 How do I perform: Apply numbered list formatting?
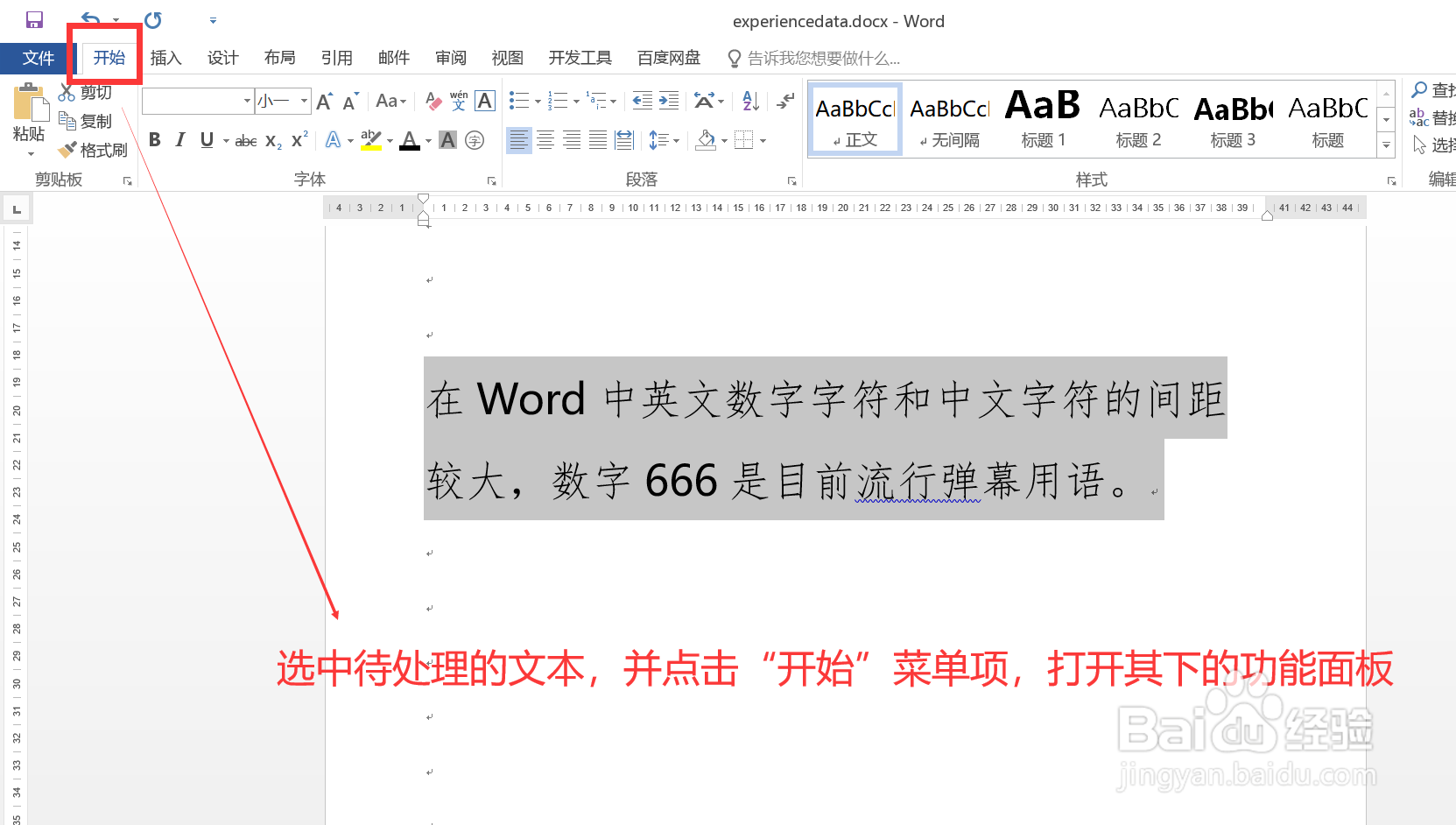558,101
